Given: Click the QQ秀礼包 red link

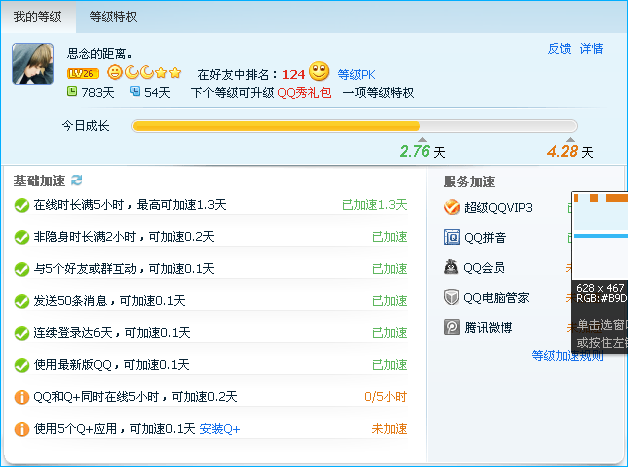Looking at the screenshot, I should tap(304, 93).
